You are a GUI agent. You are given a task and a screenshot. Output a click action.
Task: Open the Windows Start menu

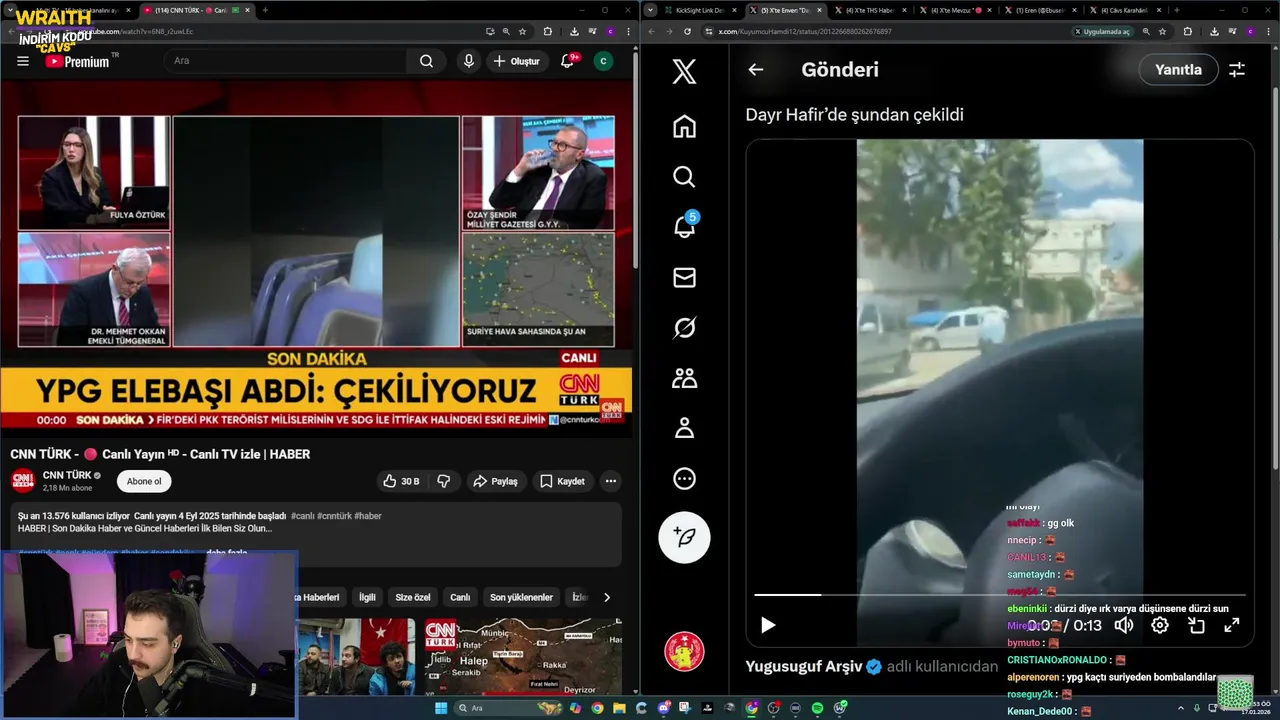[441, 708]
